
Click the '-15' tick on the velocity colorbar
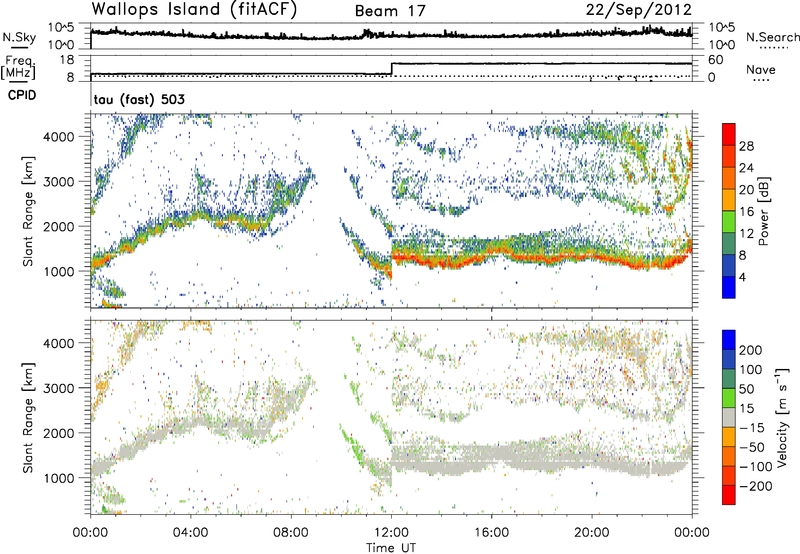point(752,428)
